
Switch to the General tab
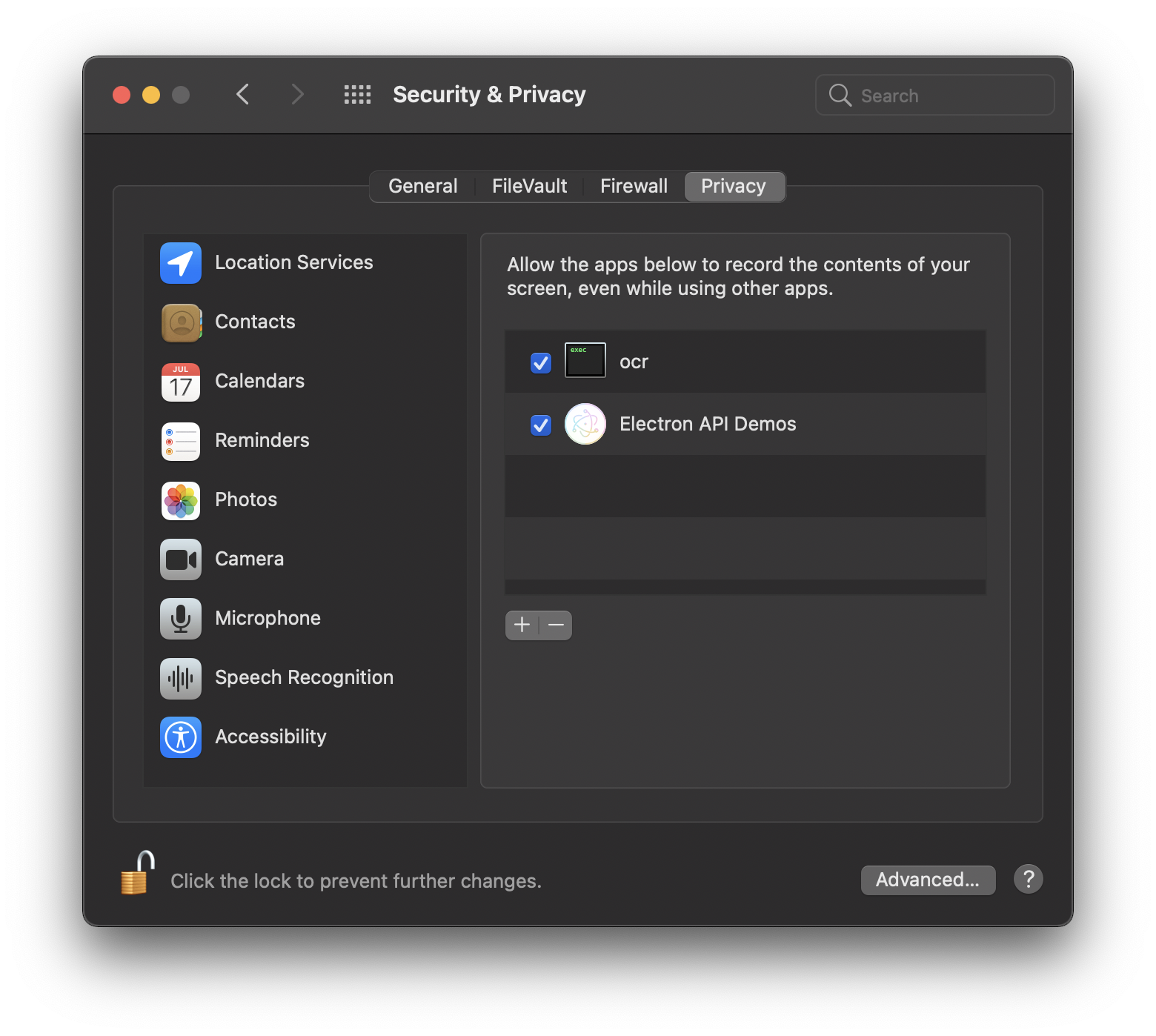(422, 186)
